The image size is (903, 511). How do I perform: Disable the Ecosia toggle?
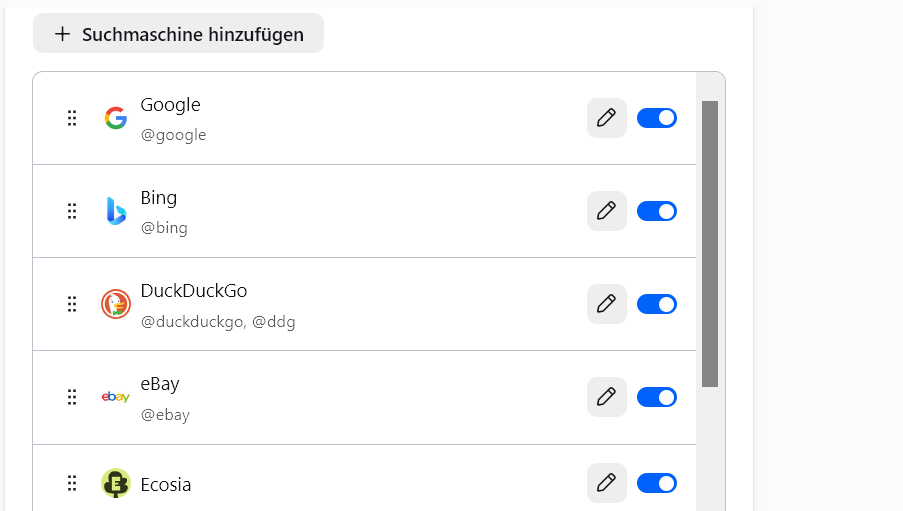tap(657, 483)
